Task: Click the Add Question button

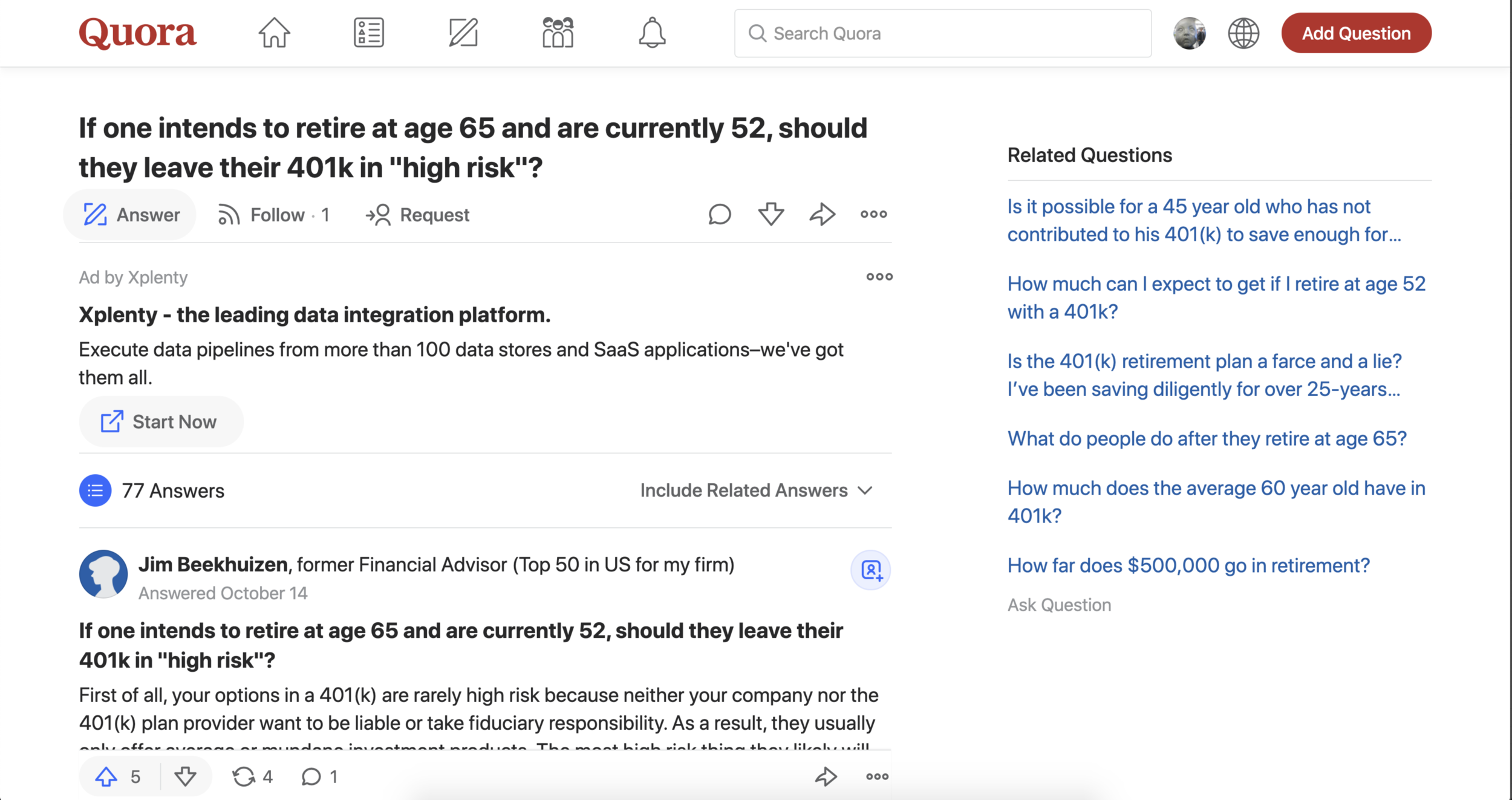Action: (x=1356, y=33)
